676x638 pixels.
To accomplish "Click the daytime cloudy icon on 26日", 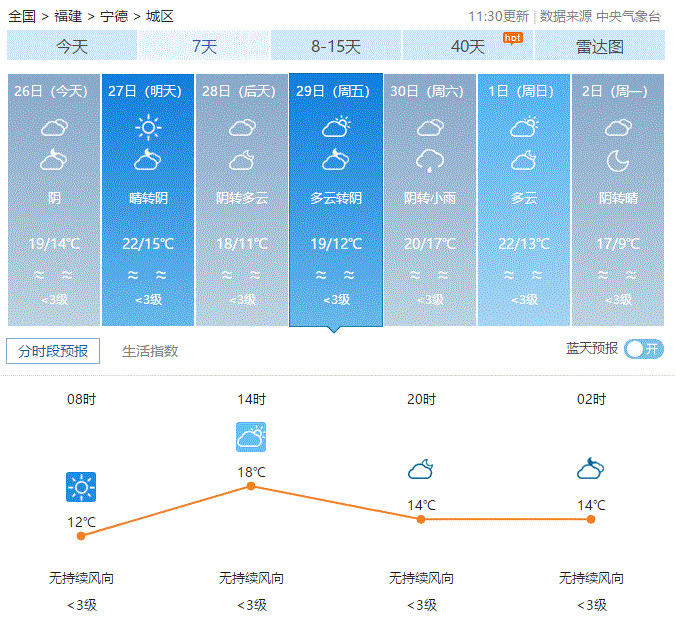I will [54, 128].
